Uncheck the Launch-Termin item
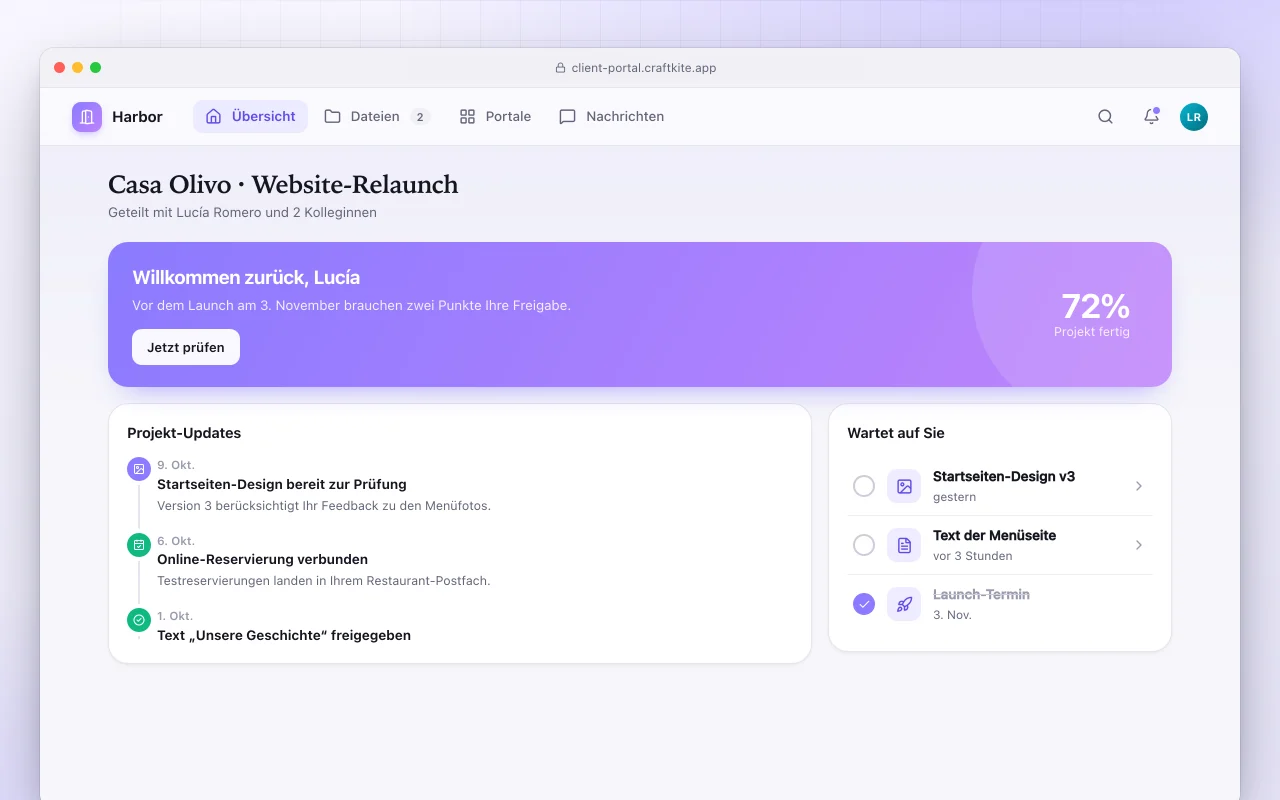Screen dimensions: 1280x800 (864, 604)
